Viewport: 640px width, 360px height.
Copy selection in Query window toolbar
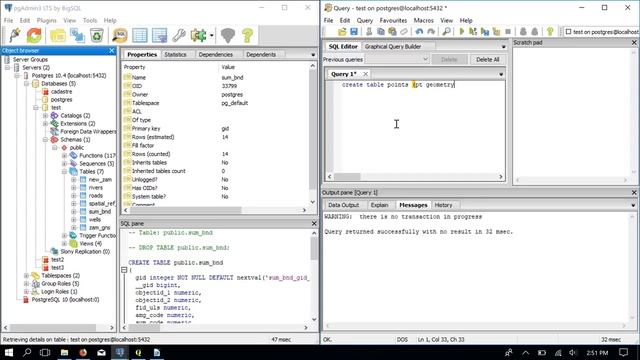[x=381, y=31]
